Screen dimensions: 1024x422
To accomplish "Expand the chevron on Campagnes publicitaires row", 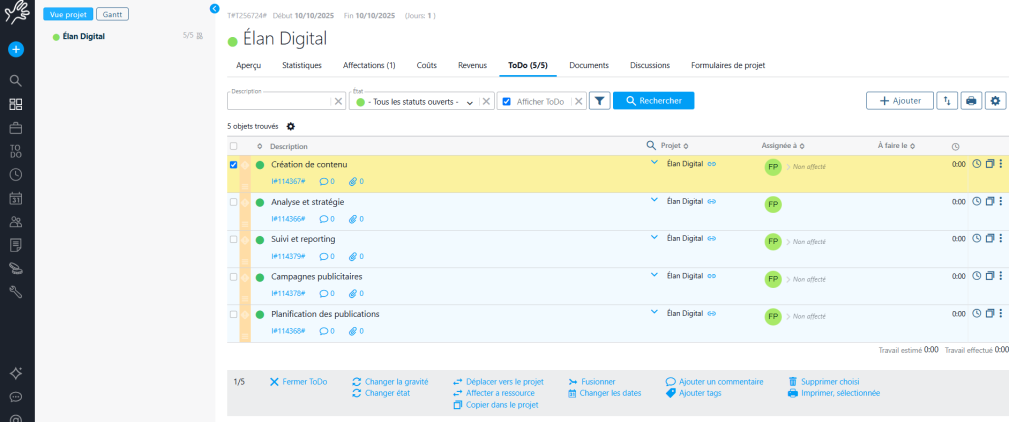I will click(654, 275).
